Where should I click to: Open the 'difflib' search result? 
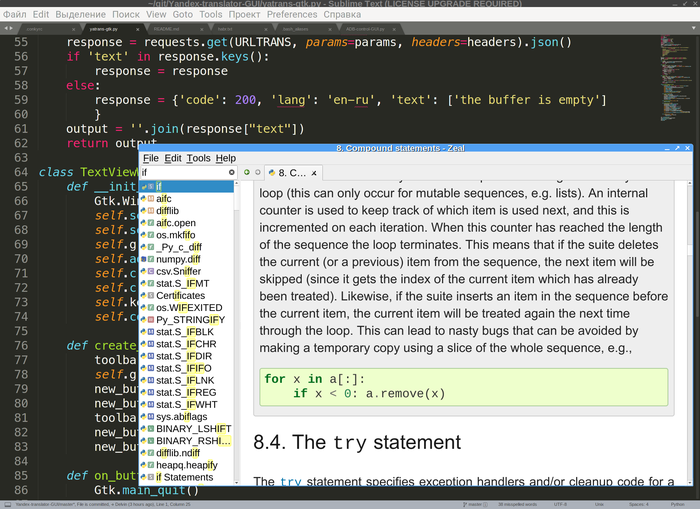click(168, 211)
